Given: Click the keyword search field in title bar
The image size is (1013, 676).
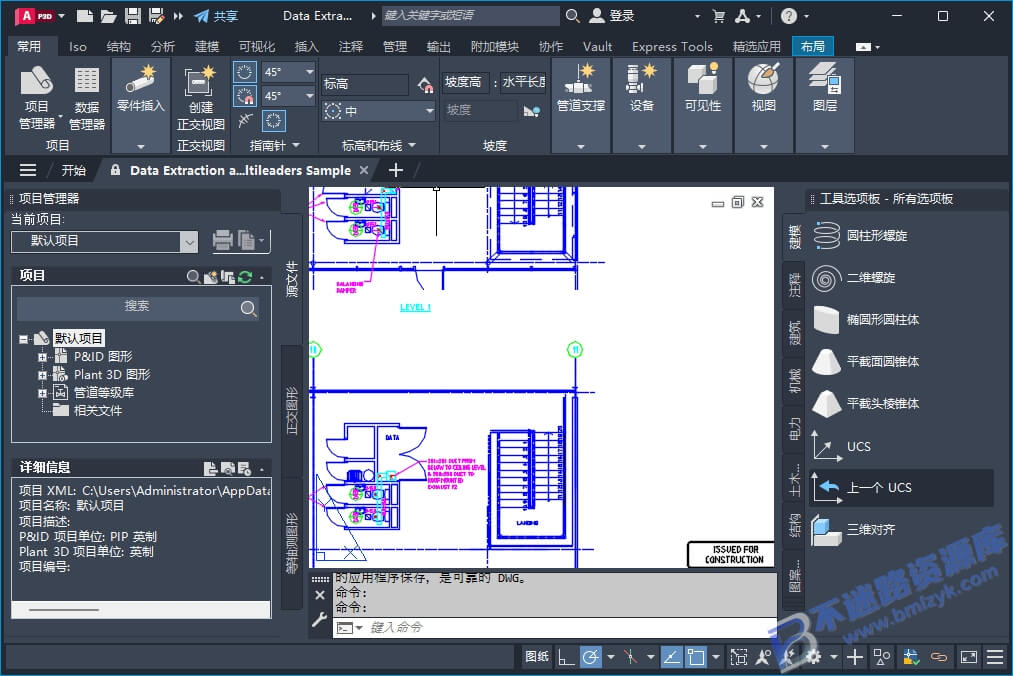Looking at the screenshot, I should click(470, 16).
